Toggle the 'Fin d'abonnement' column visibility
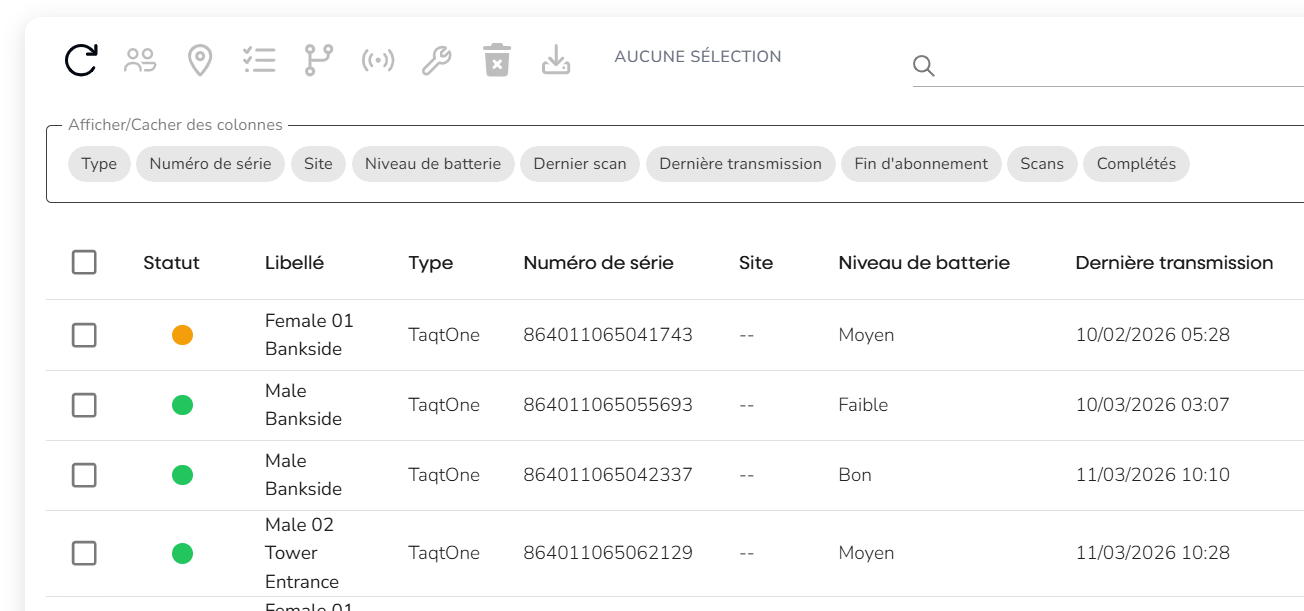 [920, 163]
